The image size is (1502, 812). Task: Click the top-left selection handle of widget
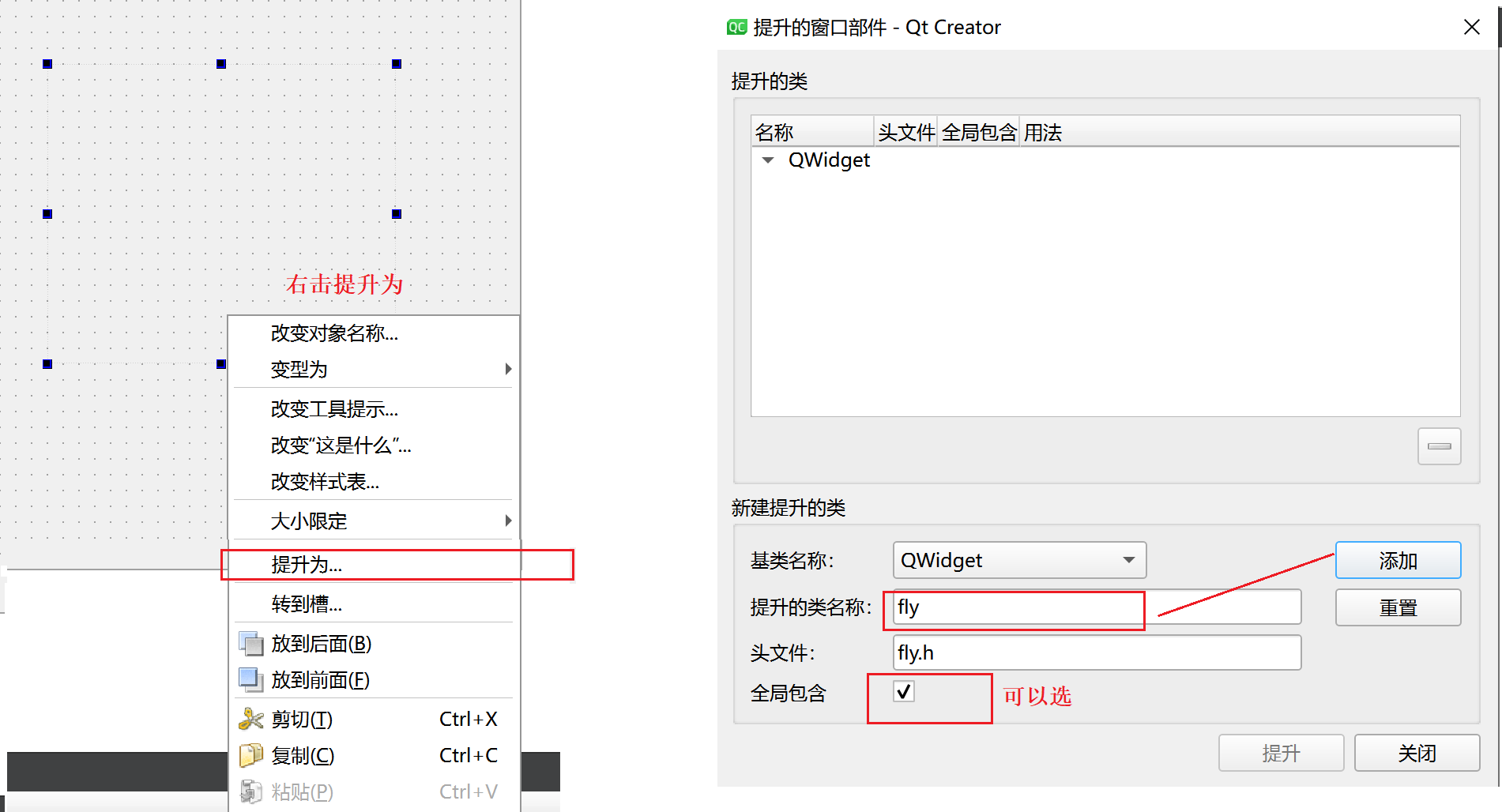coord(47,64)
